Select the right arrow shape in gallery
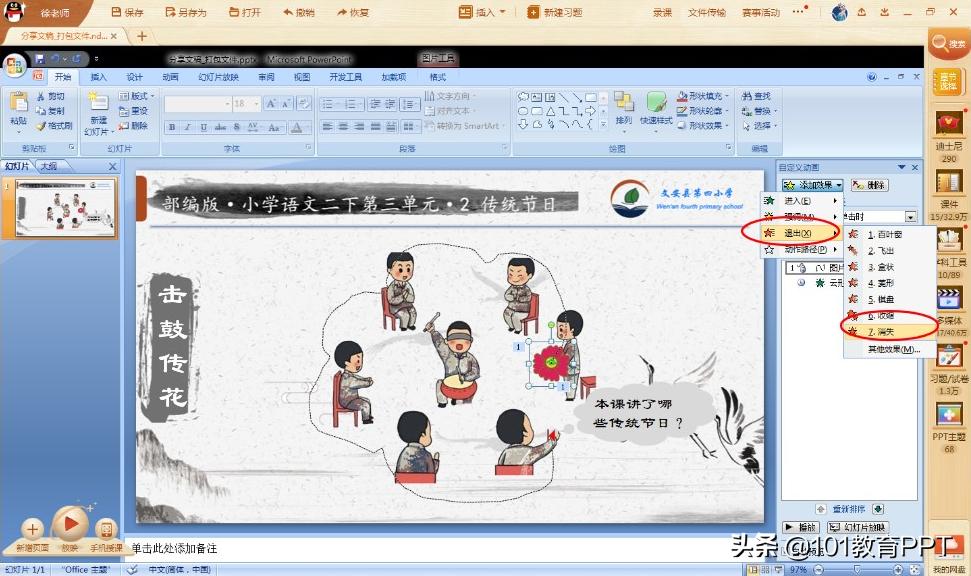 (590, 111)
